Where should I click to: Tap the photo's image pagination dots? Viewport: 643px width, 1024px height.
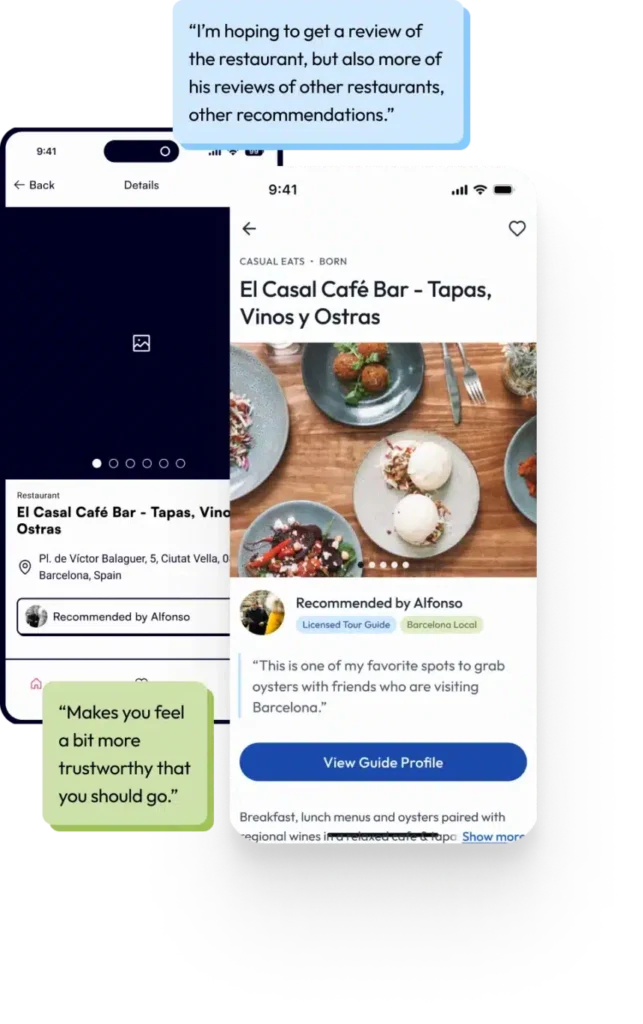383,565
